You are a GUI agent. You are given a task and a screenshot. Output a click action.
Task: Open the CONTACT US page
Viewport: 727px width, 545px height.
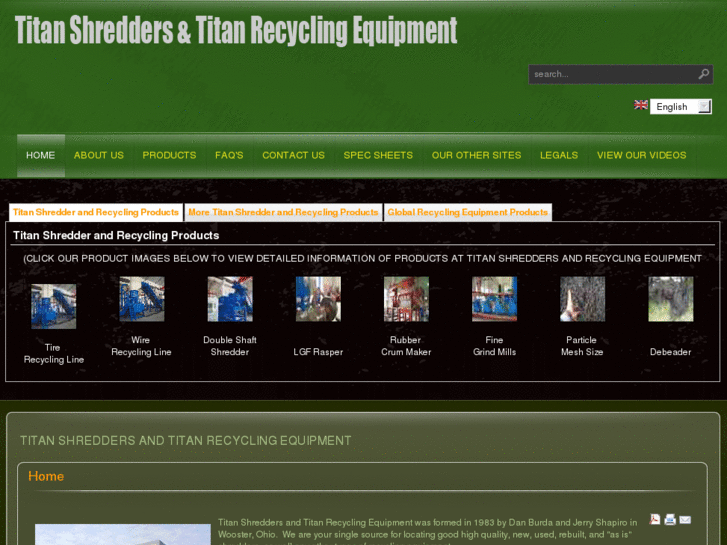(293, 155)
